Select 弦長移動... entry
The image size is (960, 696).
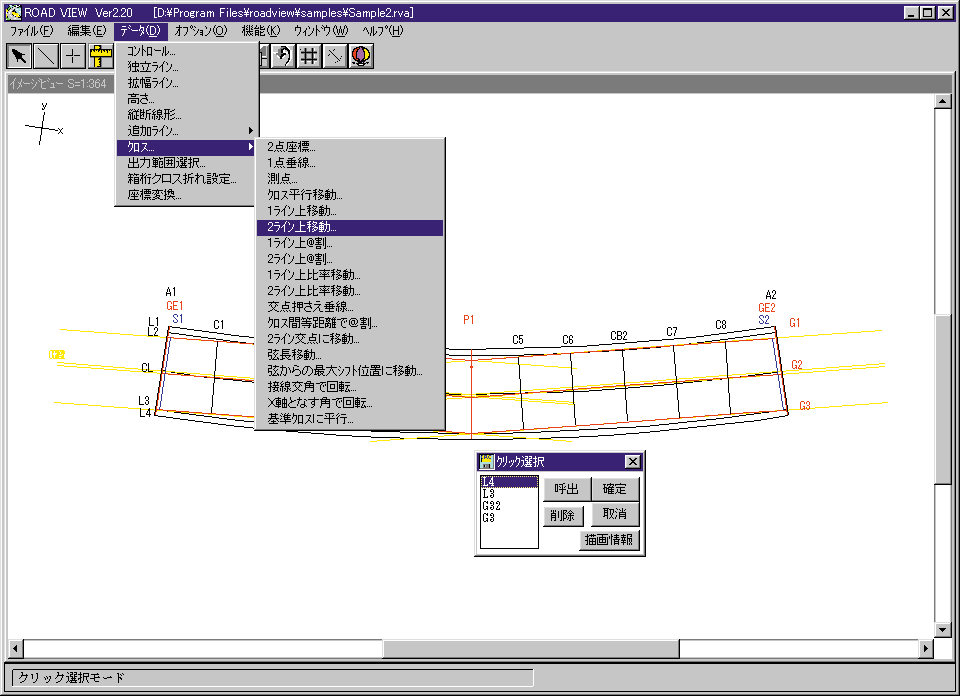tap(350, 354)
